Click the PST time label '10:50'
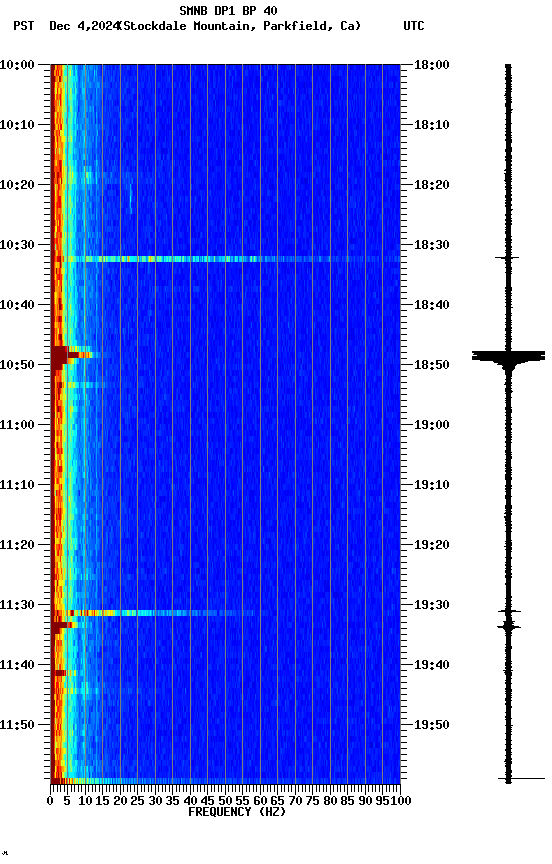 (17, 365)
